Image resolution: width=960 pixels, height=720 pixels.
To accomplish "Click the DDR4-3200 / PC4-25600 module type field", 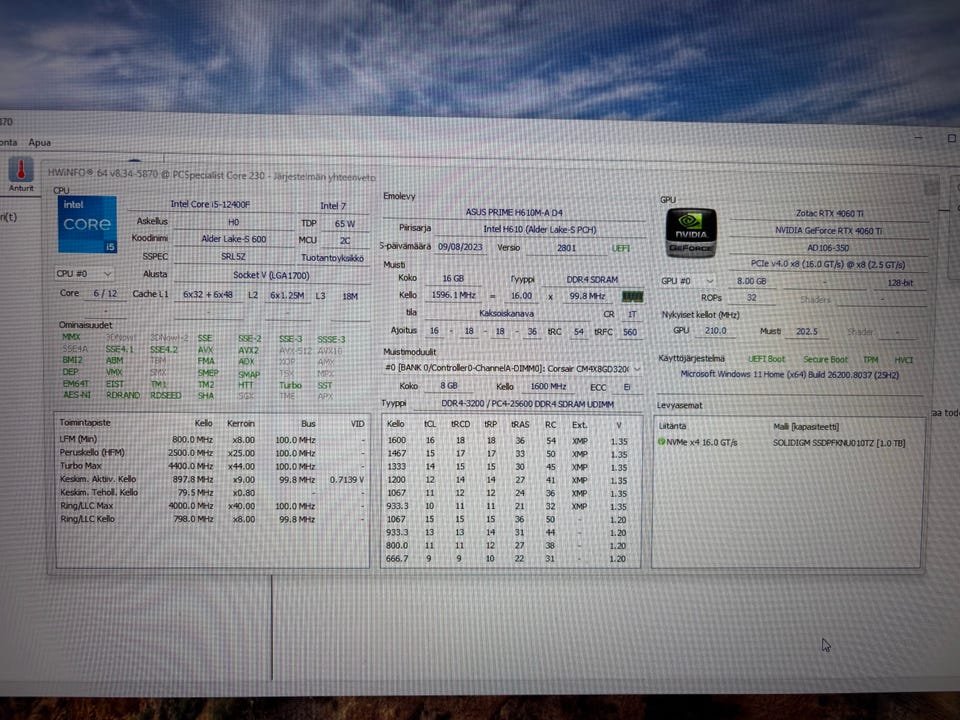I will pos(527,404).
